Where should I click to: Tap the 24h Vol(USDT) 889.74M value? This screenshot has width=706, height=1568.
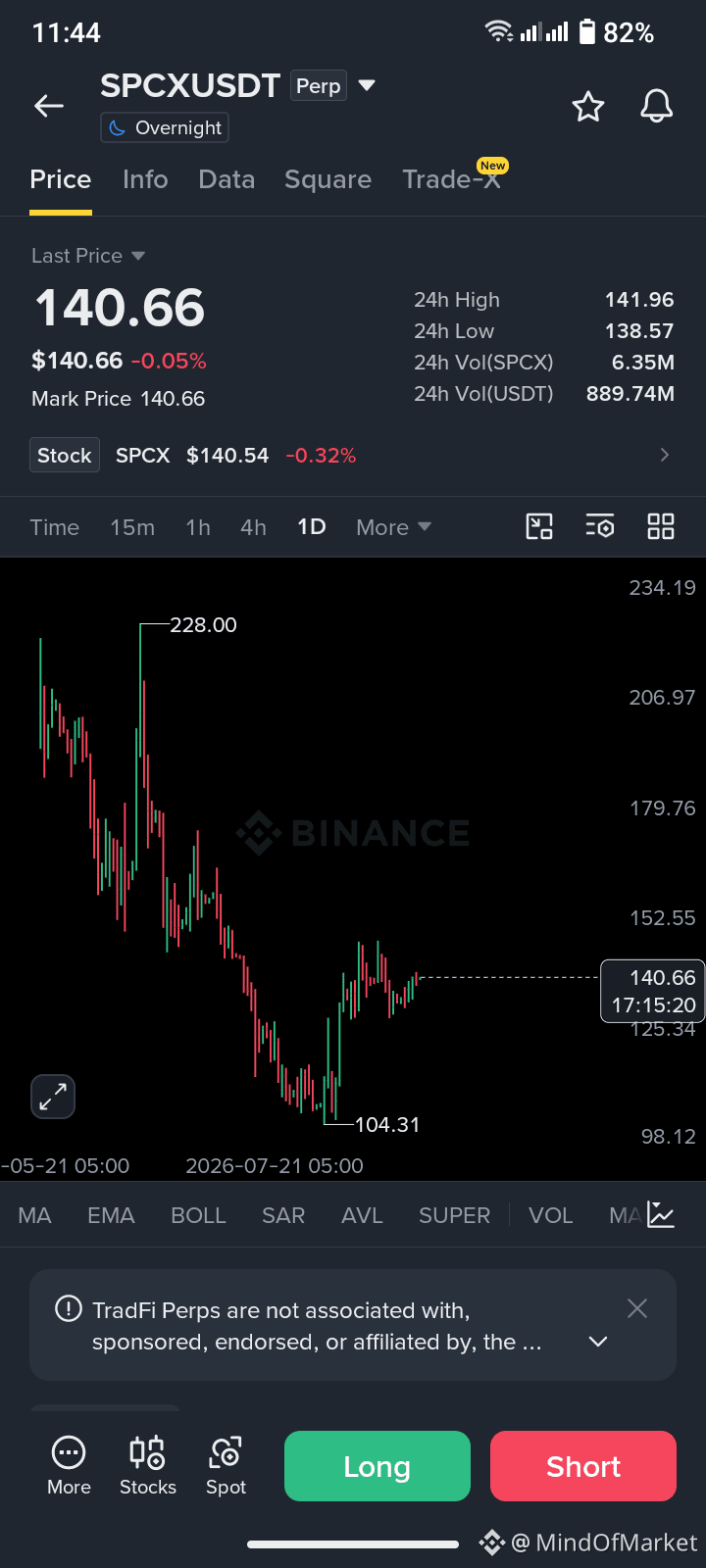pos(630,394)
